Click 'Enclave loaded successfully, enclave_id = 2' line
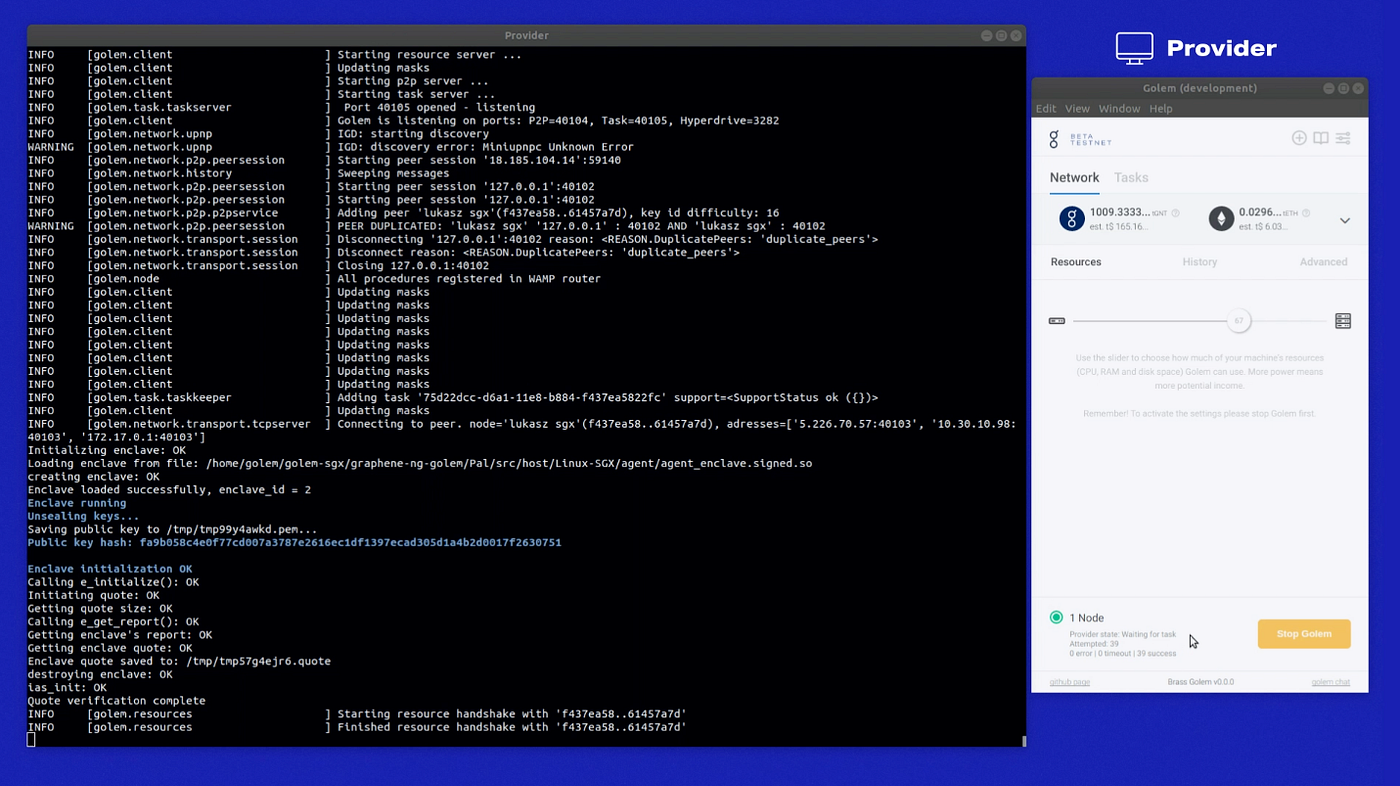Image resolution: width=1400 pixels, height=786 pixels. (x=169, y=490)
